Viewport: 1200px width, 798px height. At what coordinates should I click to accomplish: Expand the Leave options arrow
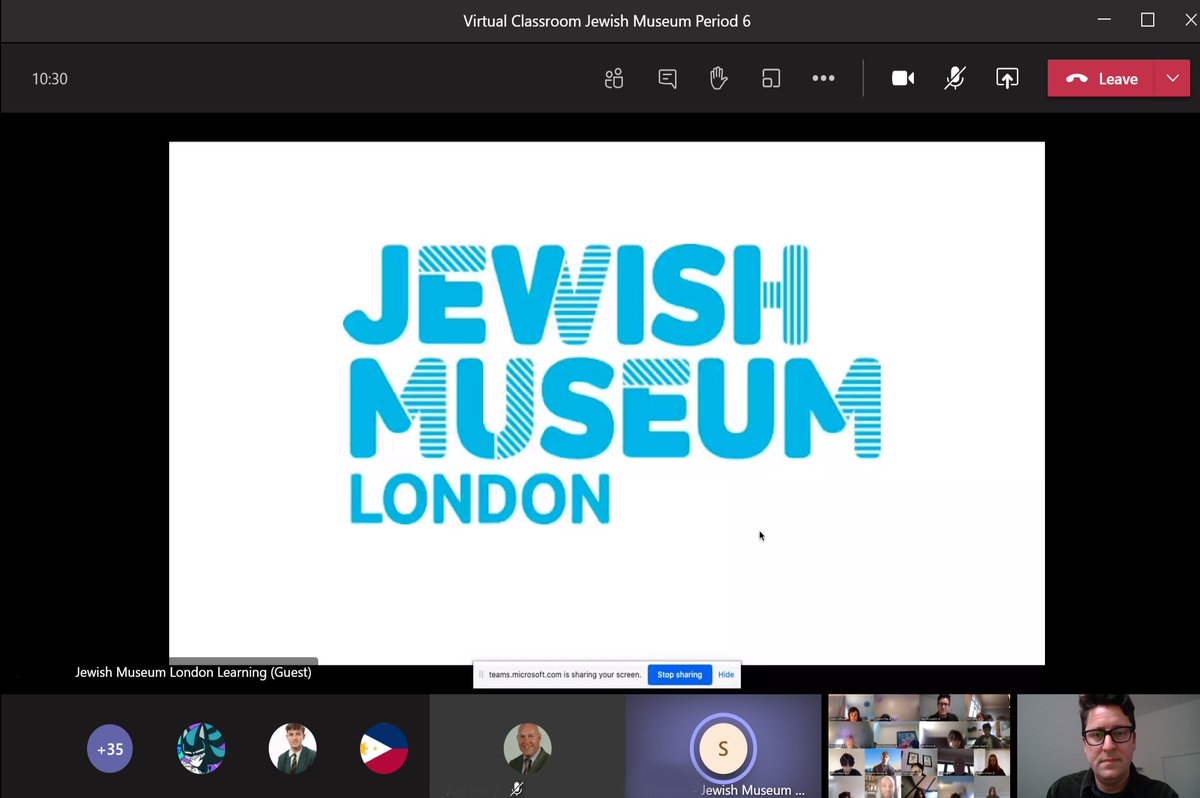[1173, 79]
